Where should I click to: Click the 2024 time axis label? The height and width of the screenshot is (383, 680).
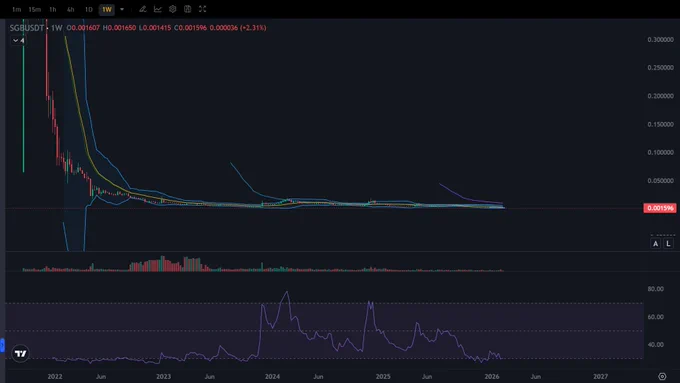[x=272, y=376]
